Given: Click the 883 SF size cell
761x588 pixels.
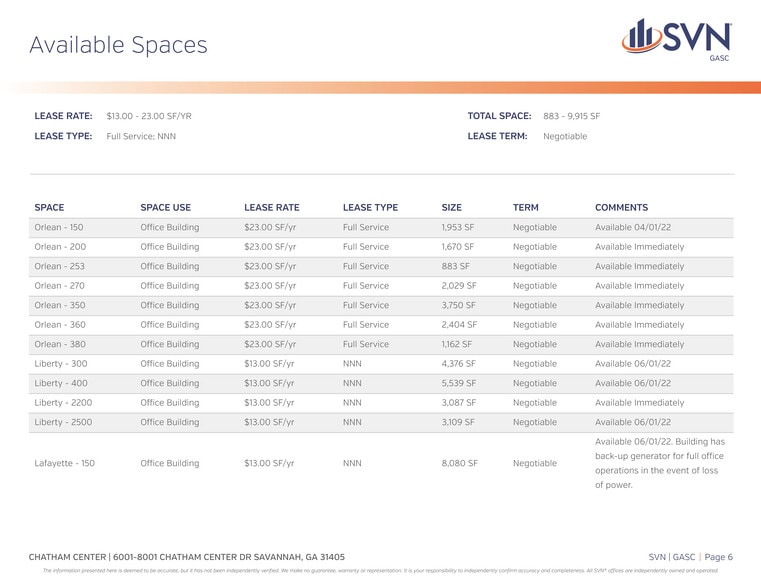Looking at the screenshot, I should (455, 267).
